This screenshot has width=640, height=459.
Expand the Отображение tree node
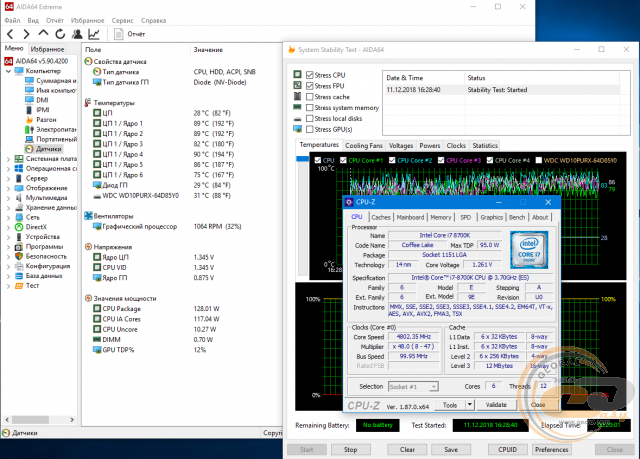pos(8,188)
